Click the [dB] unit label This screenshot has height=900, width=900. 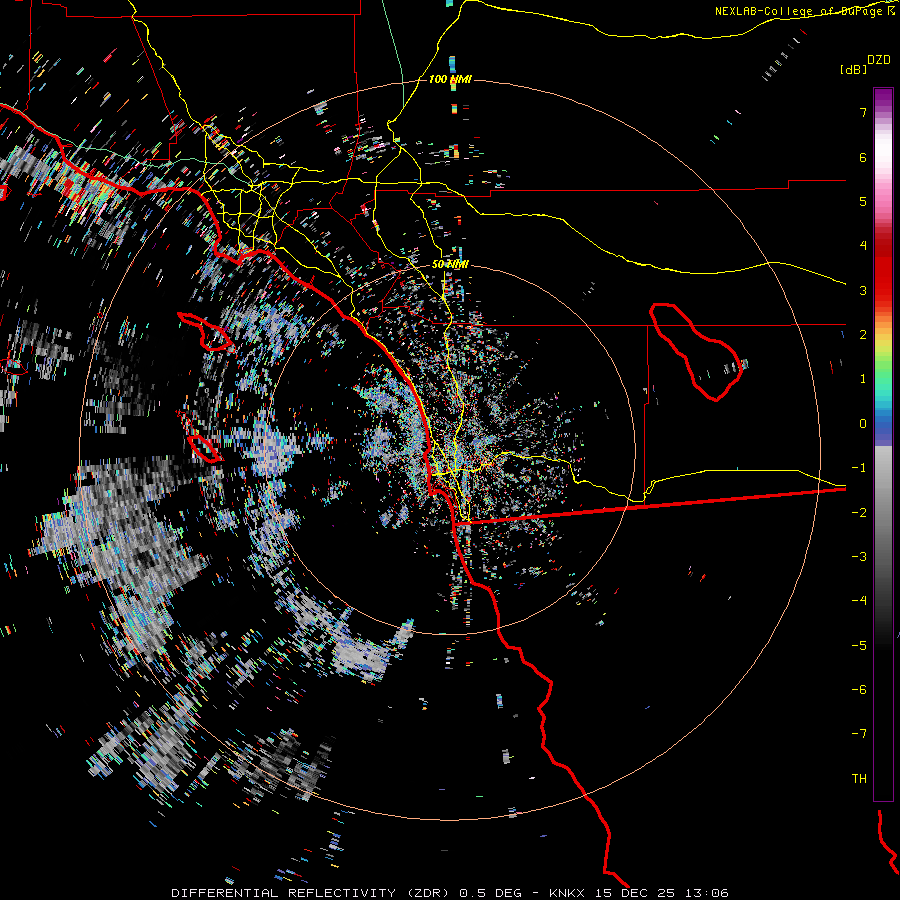(x=853, y=69)
